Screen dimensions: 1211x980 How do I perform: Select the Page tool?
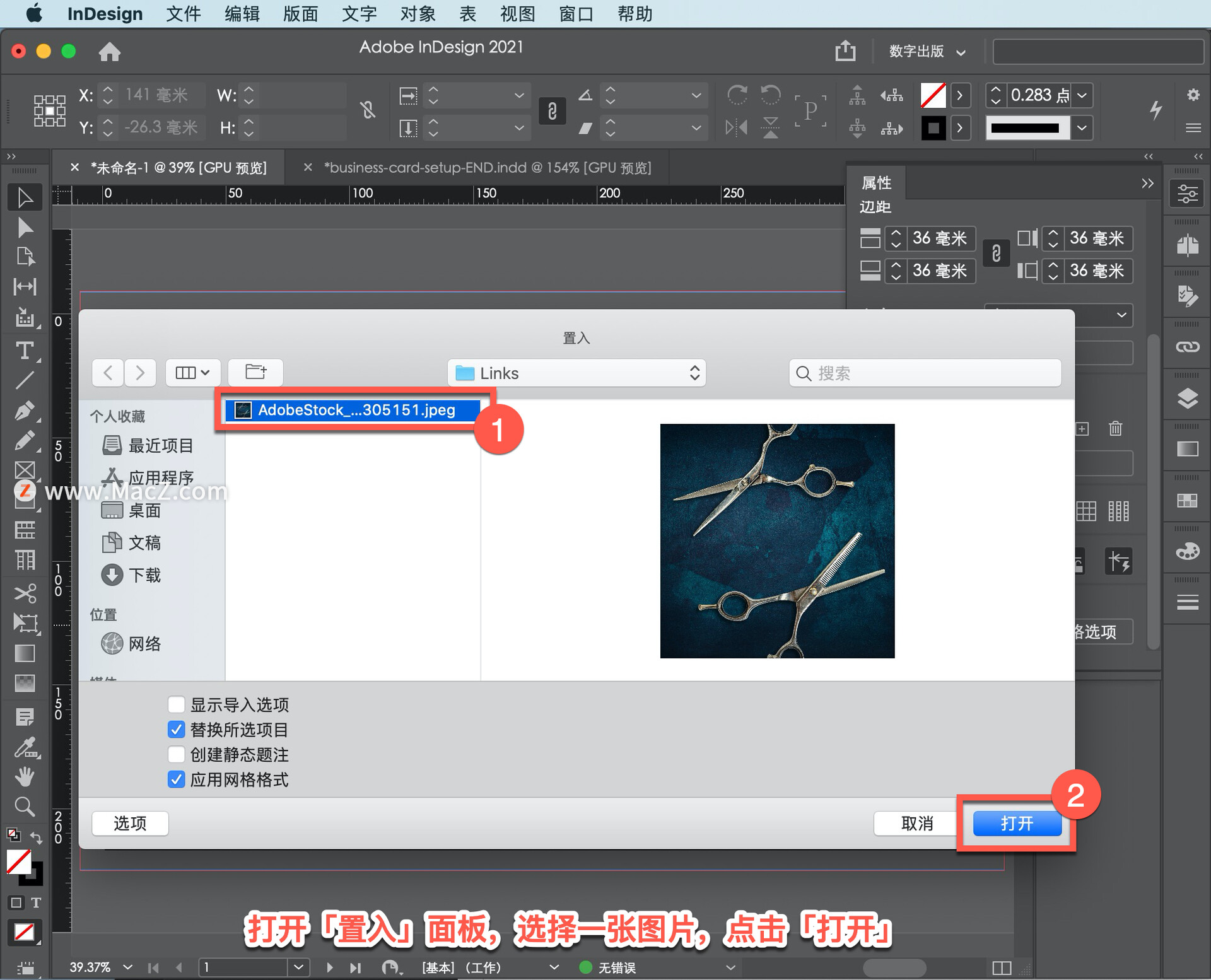[x=25, y=257]
